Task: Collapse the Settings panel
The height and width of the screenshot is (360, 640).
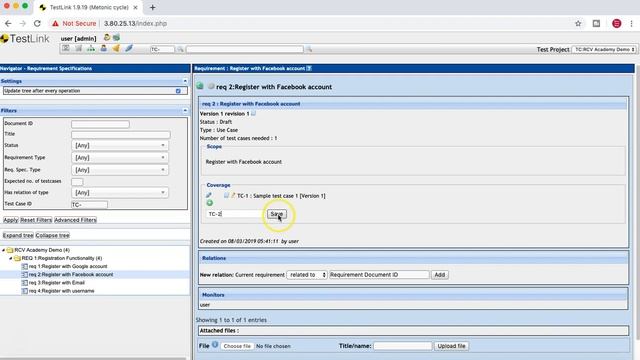Action: click(x=185, y=81)
